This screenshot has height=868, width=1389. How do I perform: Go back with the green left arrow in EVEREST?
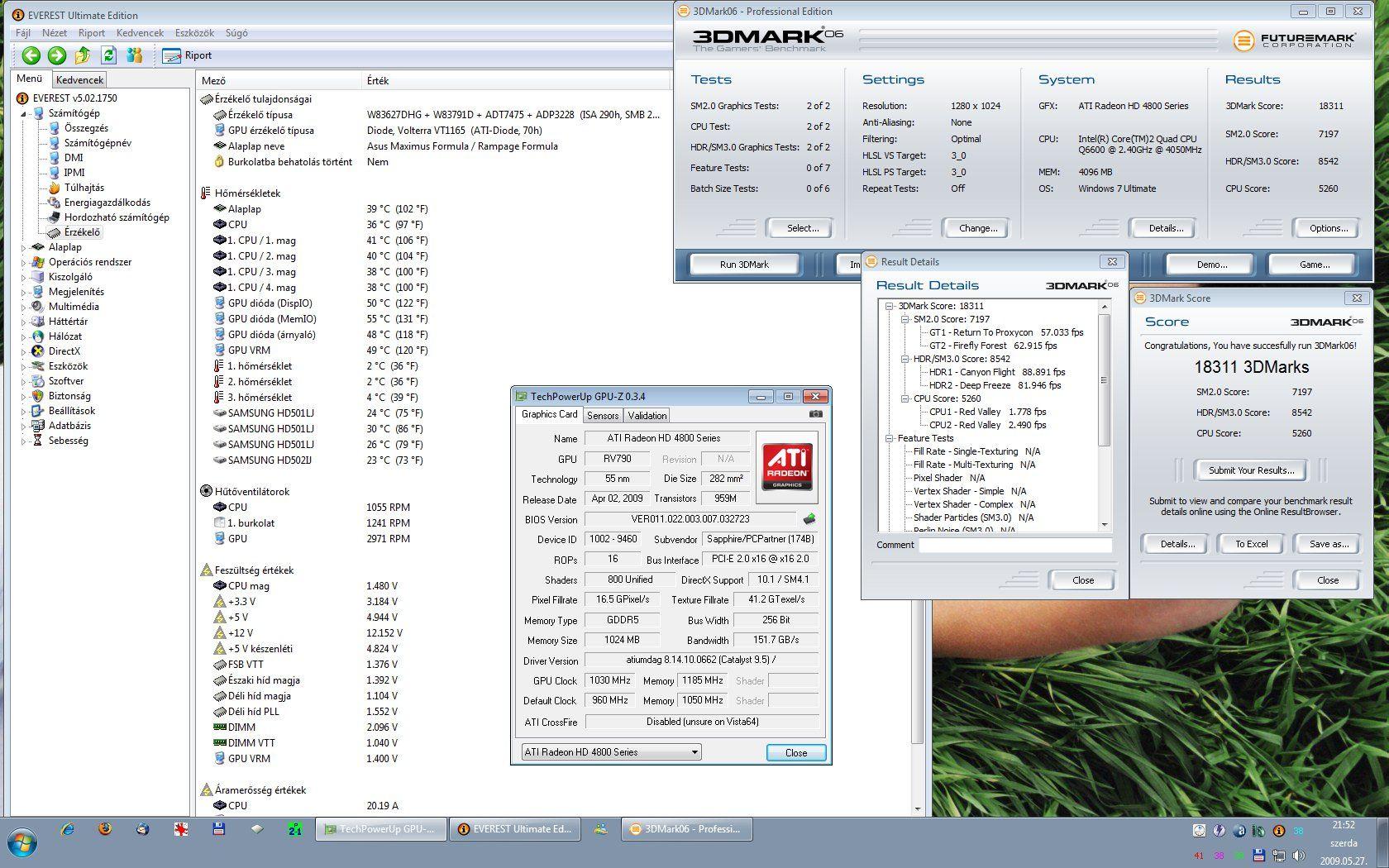coord(31,55)
